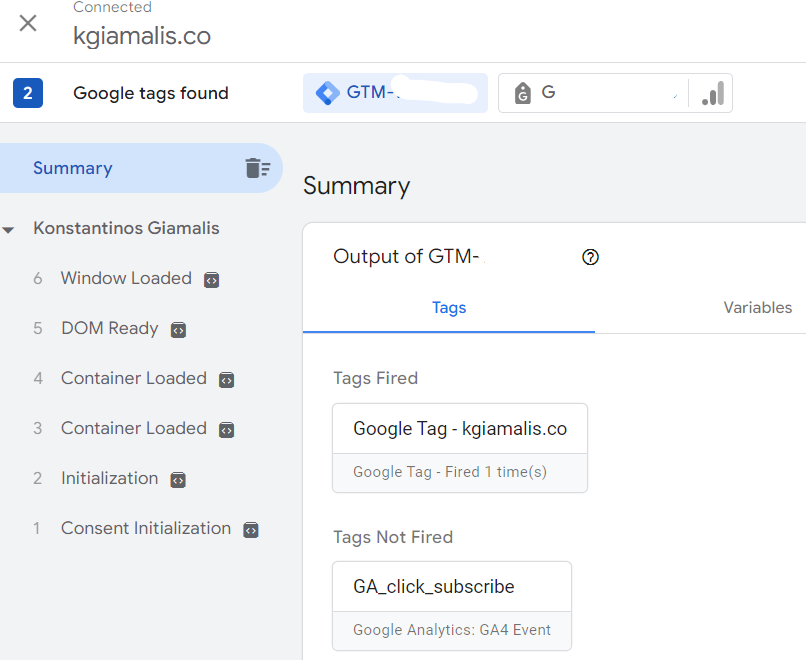This screenshot has height=660, width=806.
Task: Click the Google Analytics: GA4 Event label
Action: [452, 630]
